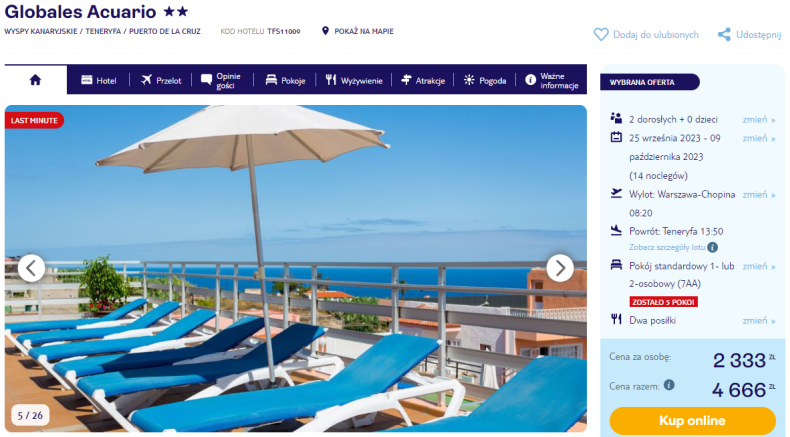Switch to the Przelot tab
This screenshot has height=437, width=790.
[161, 80]
